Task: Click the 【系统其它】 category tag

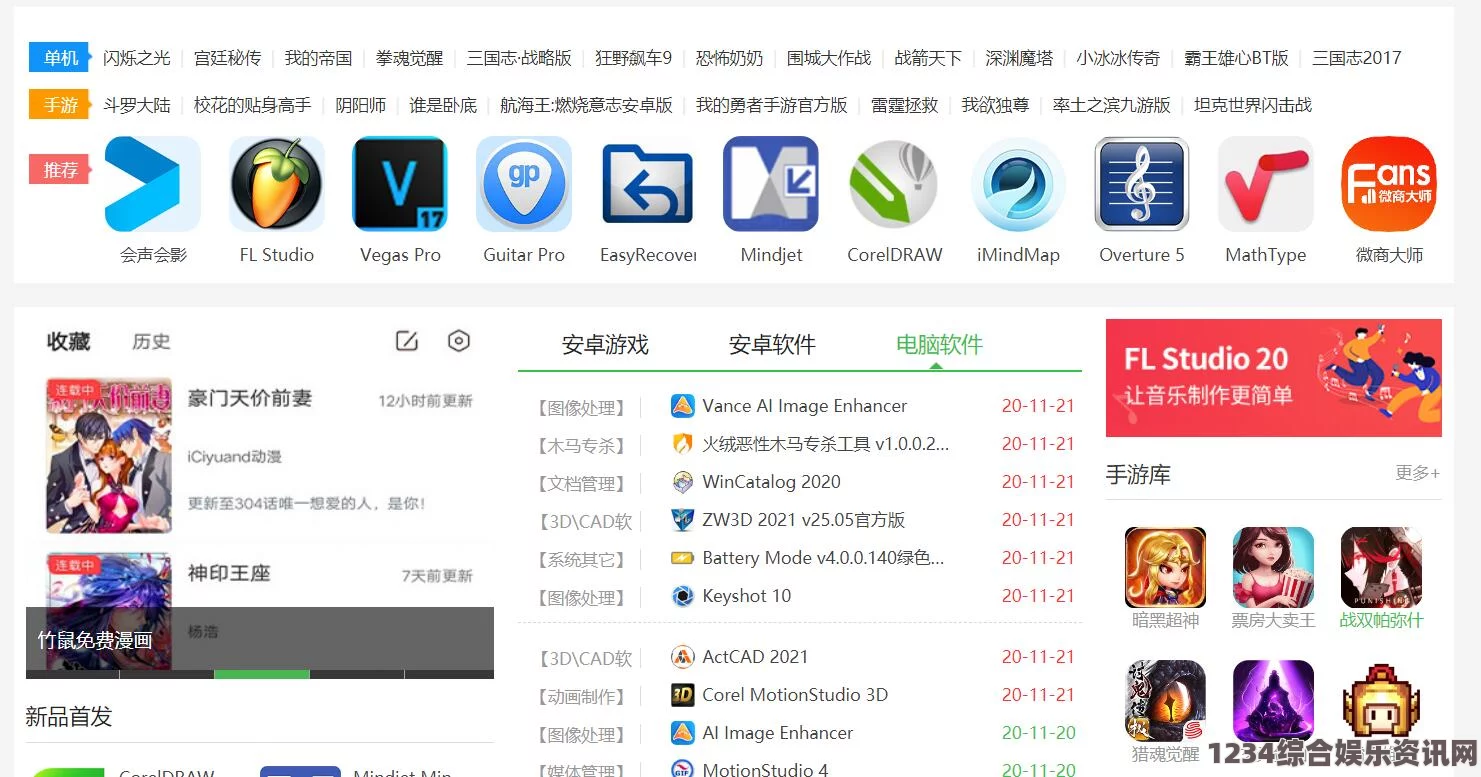Action: pyautogui.click(x=581, y=560)
